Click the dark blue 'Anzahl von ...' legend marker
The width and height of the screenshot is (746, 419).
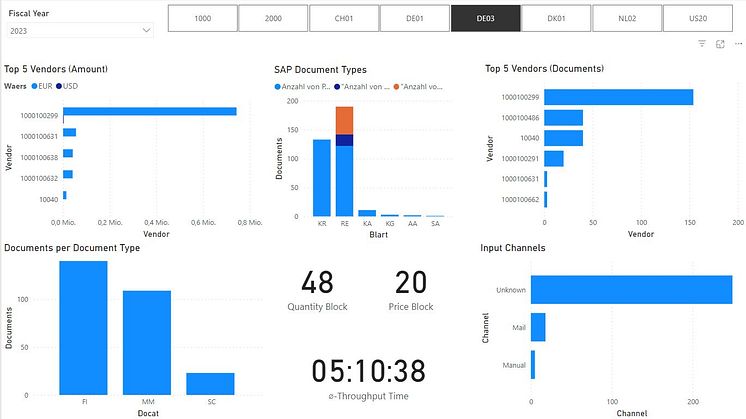coord(337,87)
